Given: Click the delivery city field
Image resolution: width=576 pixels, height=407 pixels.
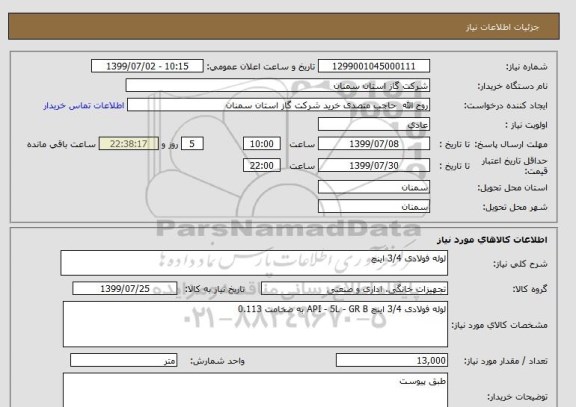Looking at the screenshot, I should pos(374,206).
